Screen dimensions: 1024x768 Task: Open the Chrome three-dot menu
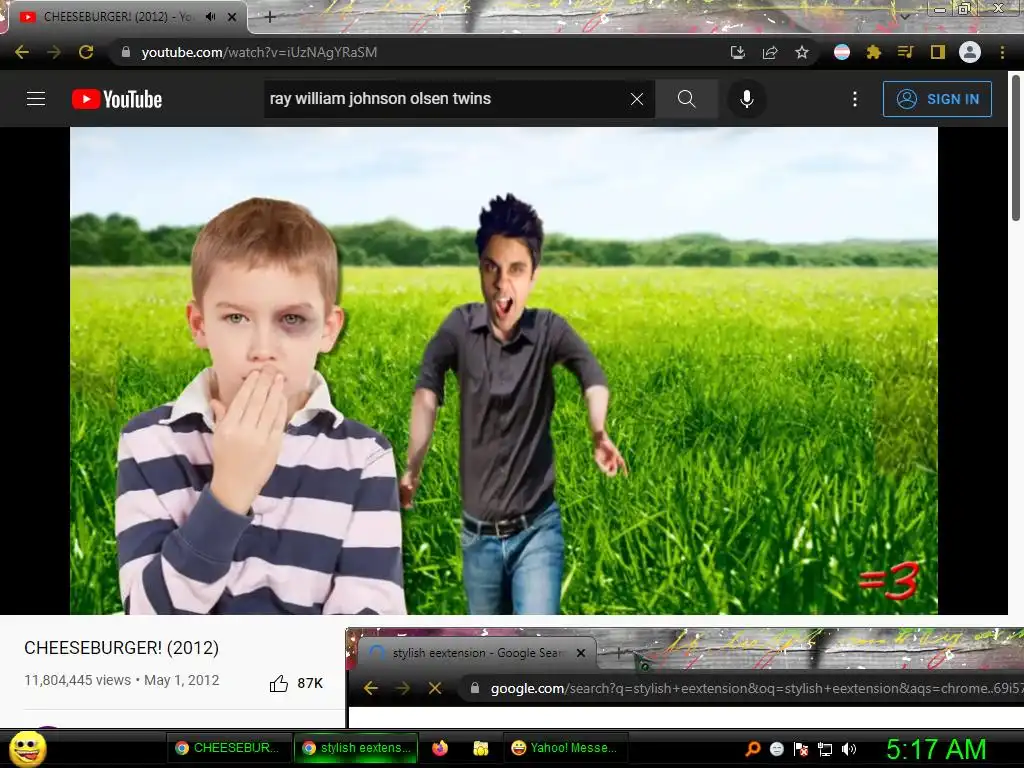tap(1002, 52)
